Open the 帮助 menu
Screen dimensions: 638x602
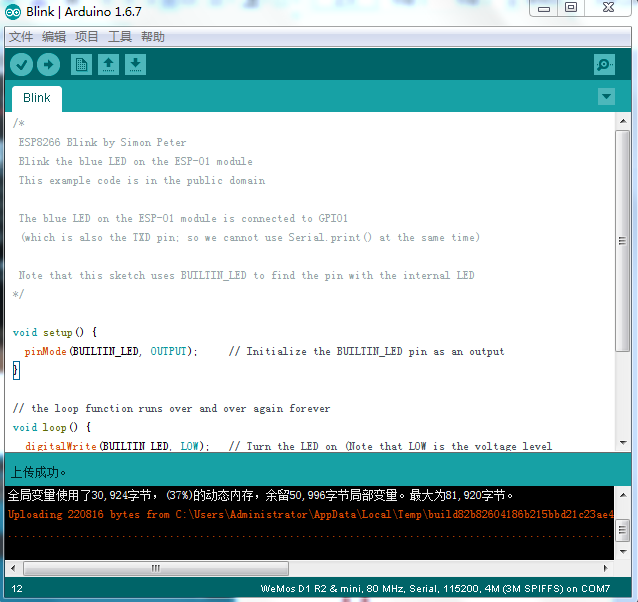(x=153, y=37)
